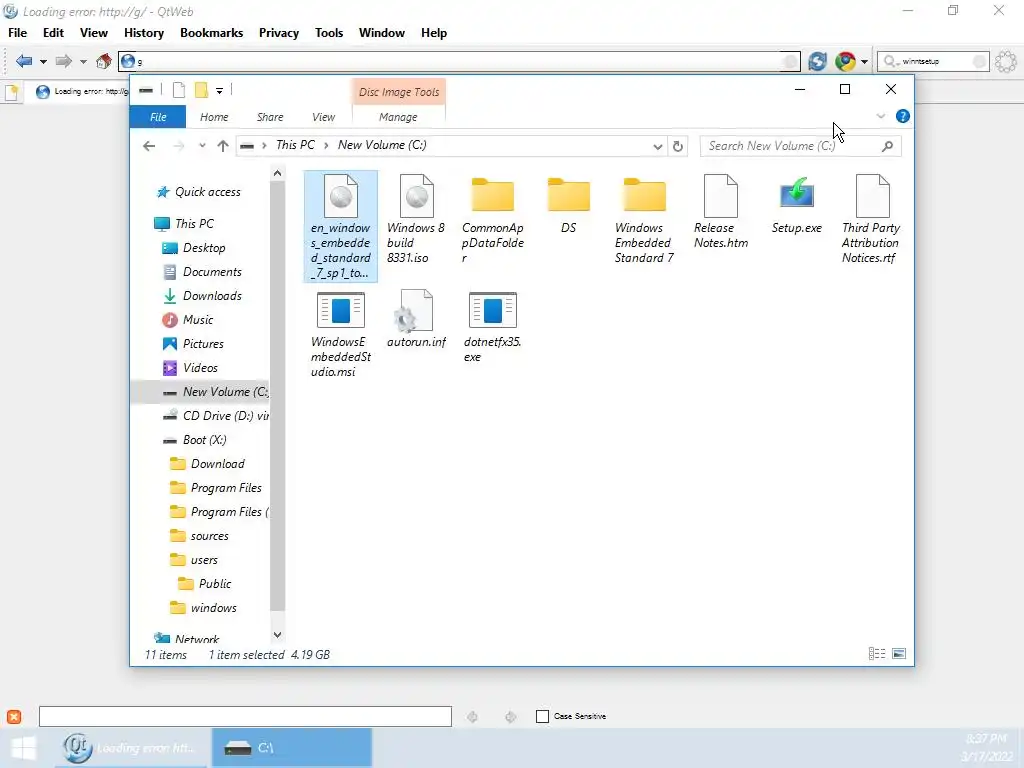This screenshot has width=1024, height=768.
Task: Select Third Party Attribution Notices.rtf file
Action: [x=871, y=219]
